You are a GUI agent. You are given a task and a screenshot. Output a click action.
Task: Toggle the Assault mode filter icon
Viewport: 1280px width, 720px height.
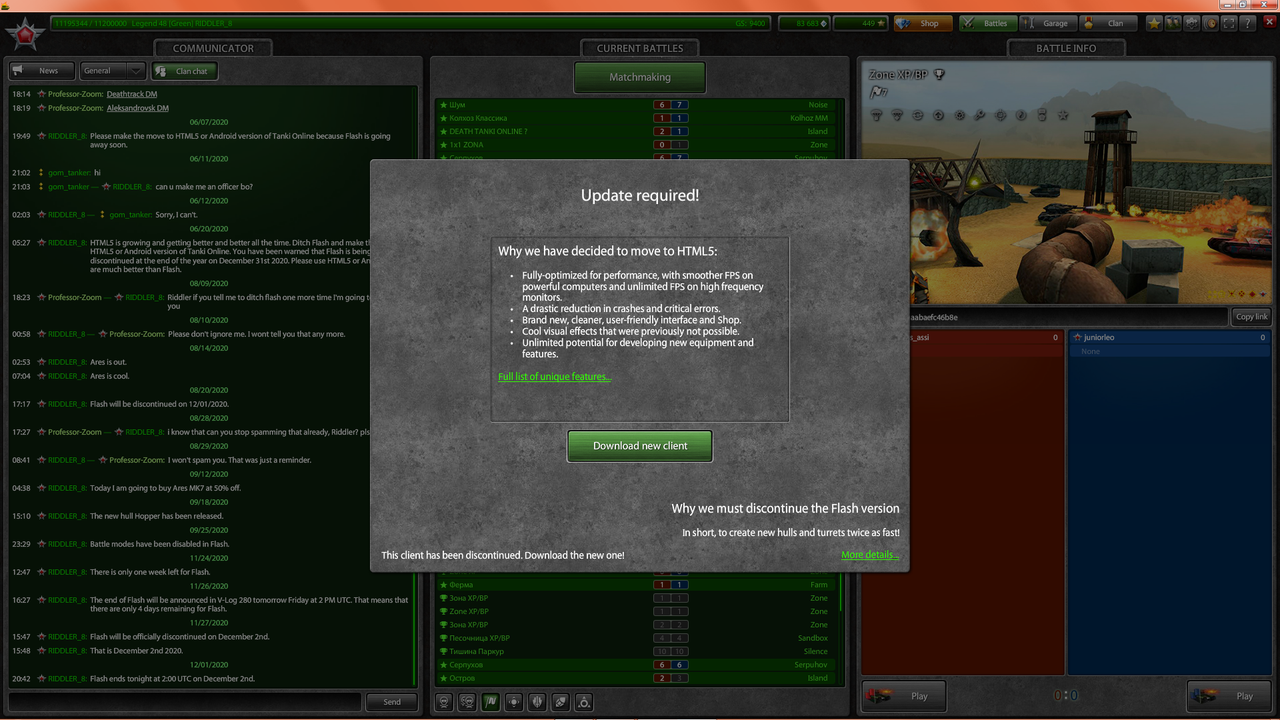tap(537, 702)
